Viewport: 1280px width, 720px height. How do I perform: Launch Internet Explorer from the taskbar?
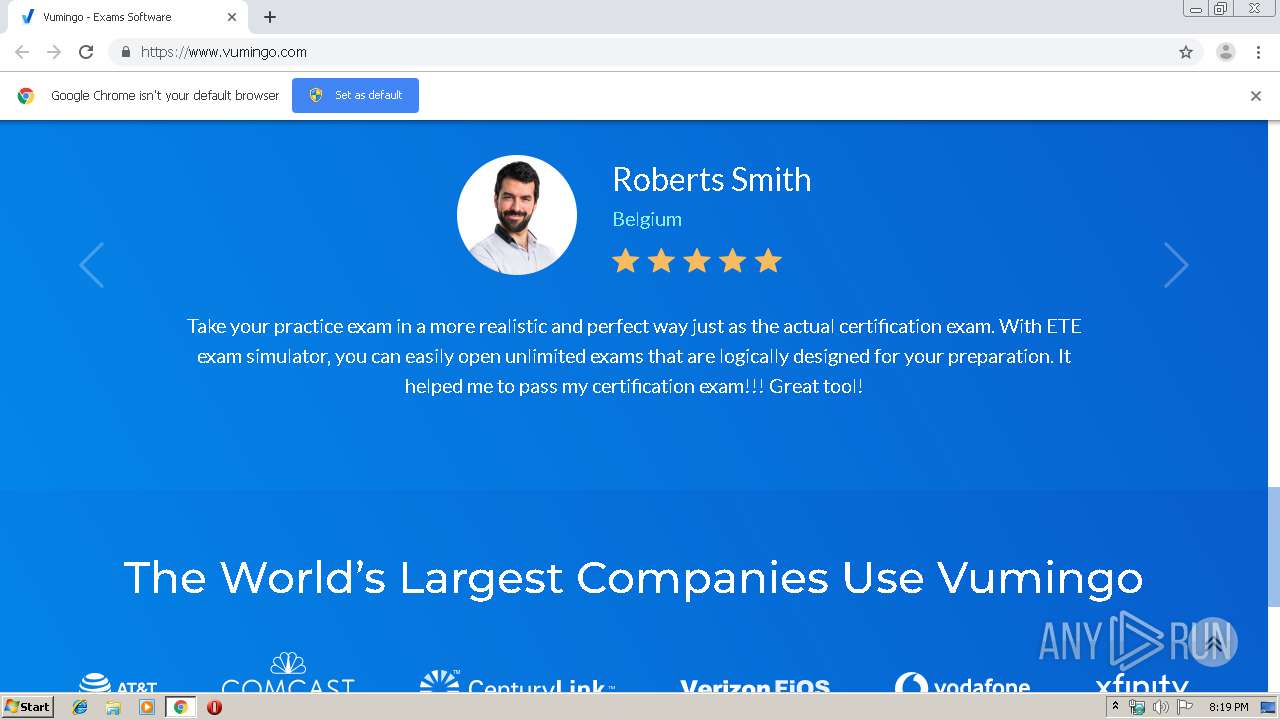pyautogui.click(x=80, y=707)
